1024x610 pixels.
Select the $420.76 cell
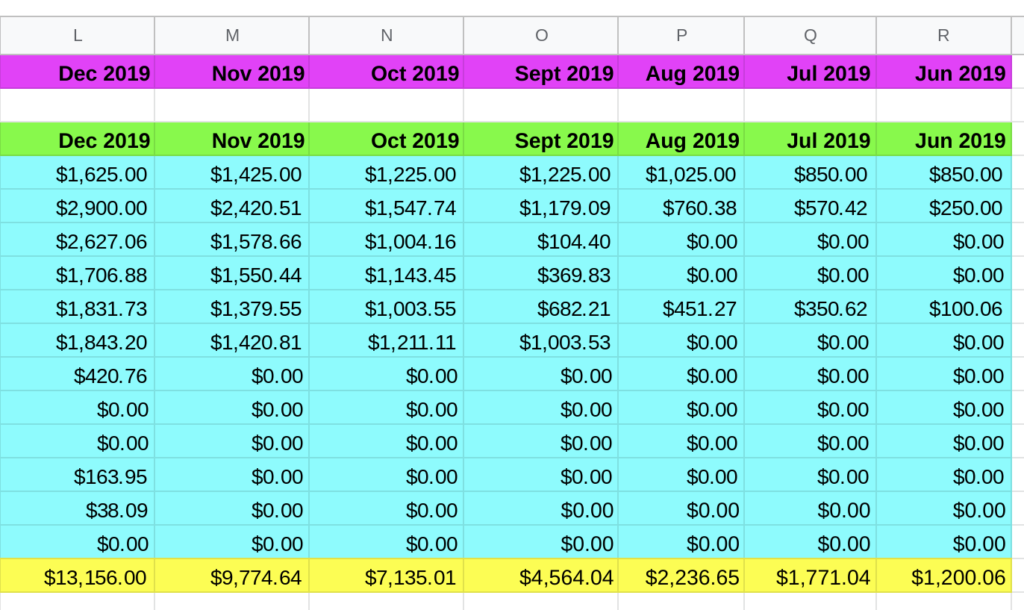click(78, 376)
